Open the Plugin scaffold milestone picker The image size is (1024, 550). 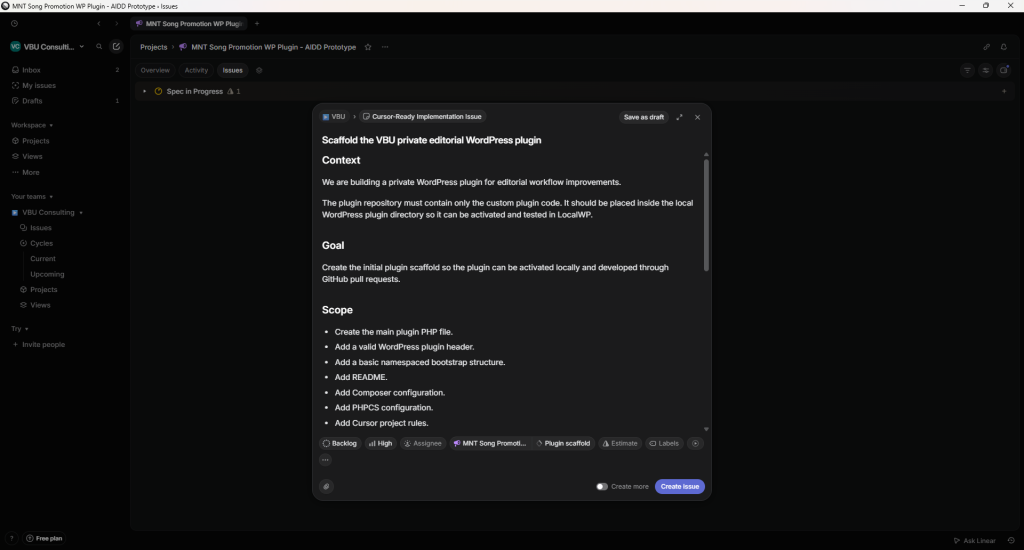(564, 444)
